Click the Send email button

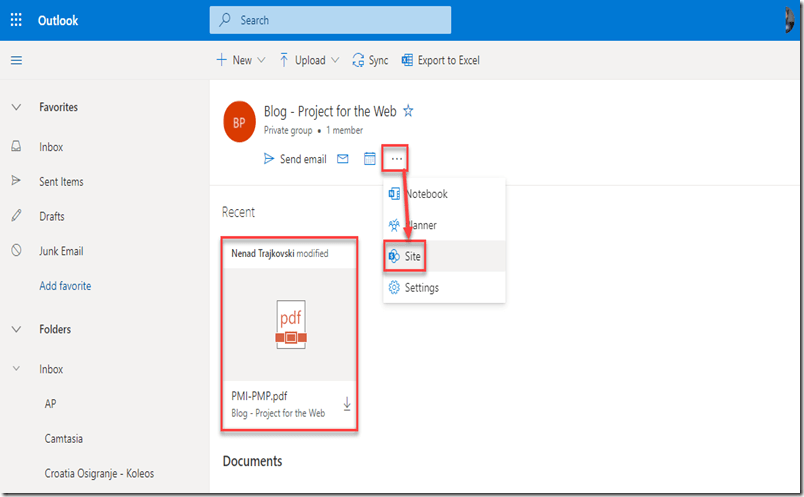click(x=295, y=159)
